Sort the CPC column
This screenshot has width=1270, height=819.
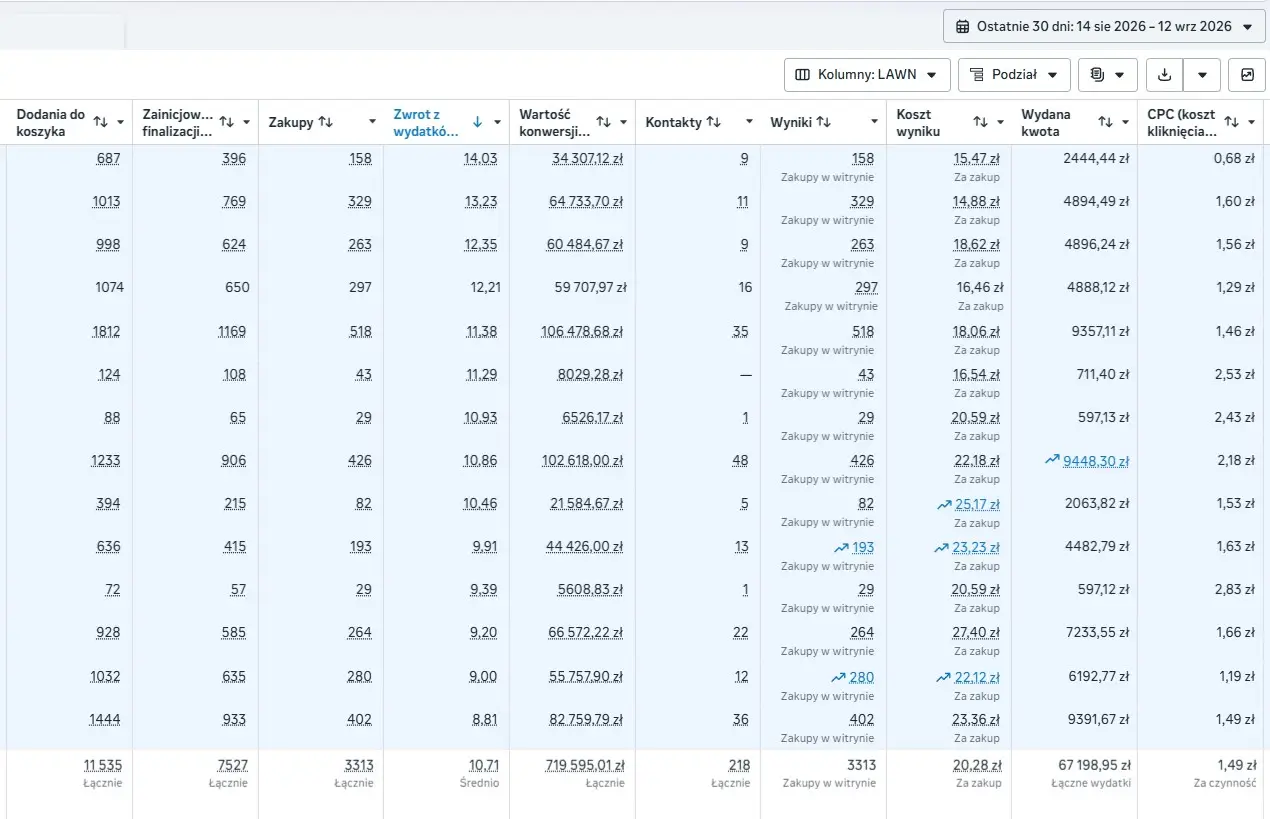(1231, 122)
